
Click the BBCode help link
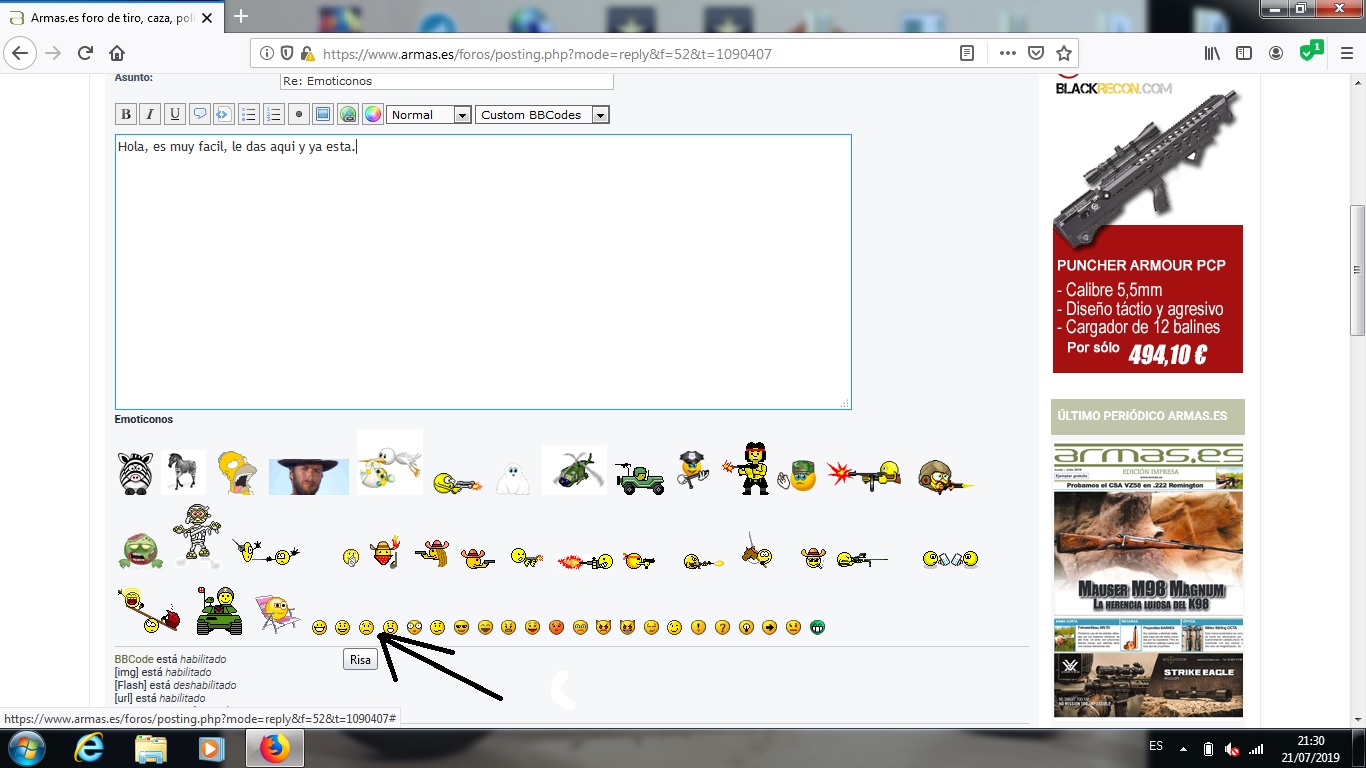[134, 659]
